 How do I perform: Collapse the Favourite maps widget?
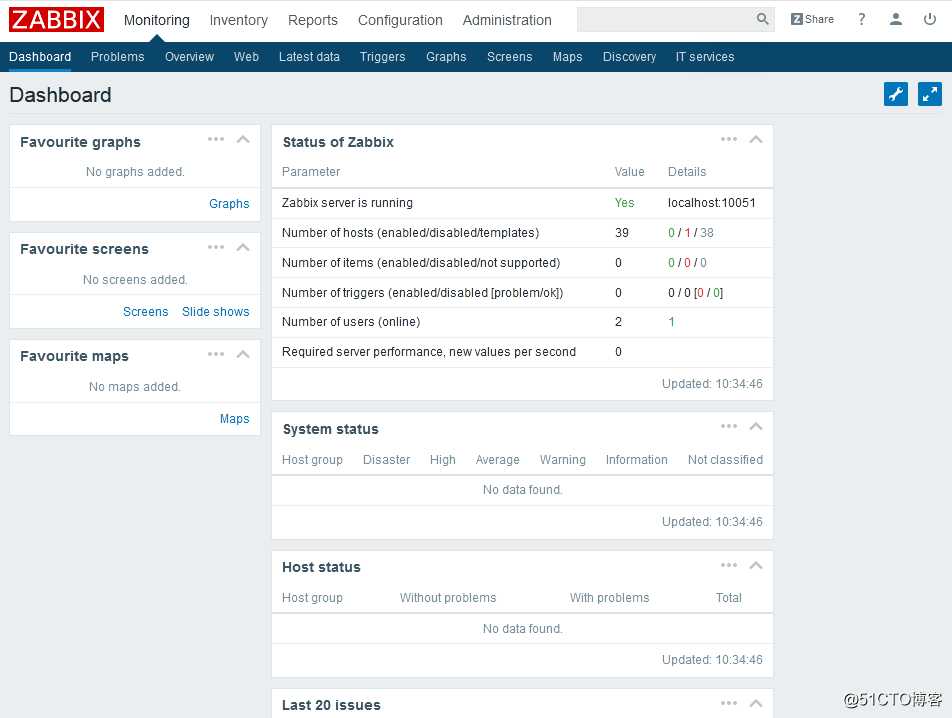pos(243,354)
